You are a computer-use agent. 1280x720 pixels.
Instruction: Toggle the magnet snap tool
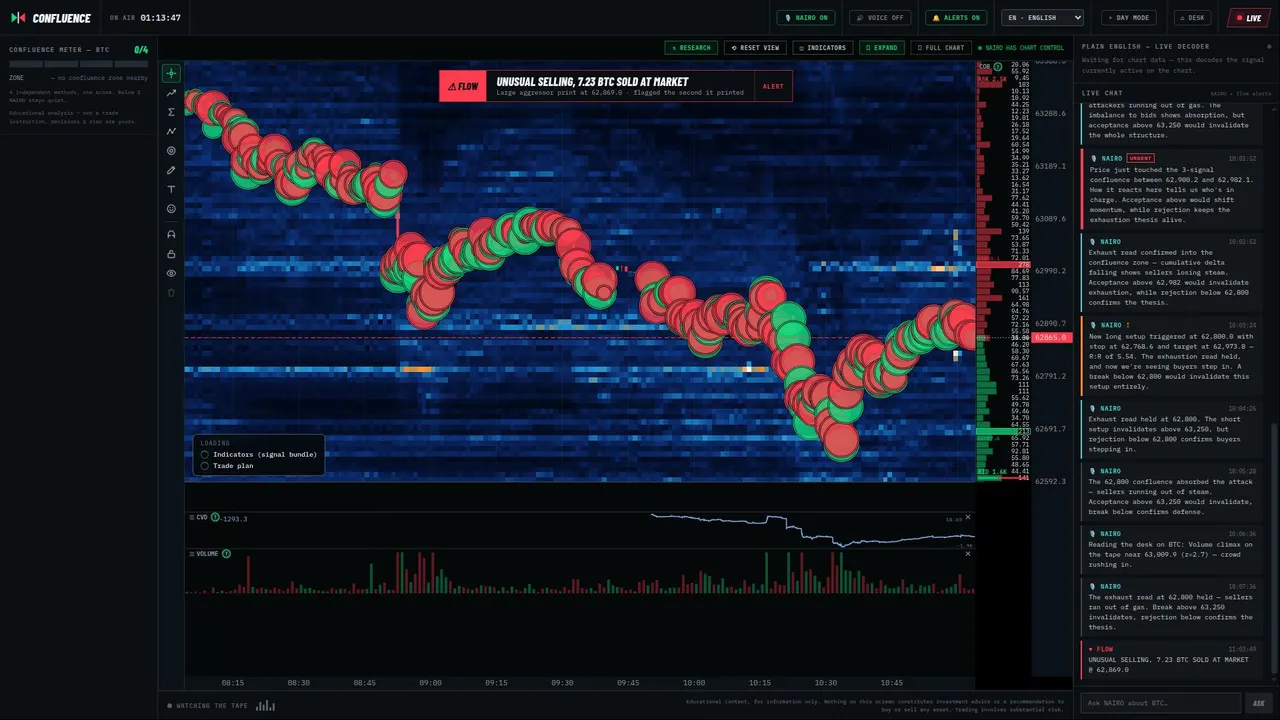[171, 234]
